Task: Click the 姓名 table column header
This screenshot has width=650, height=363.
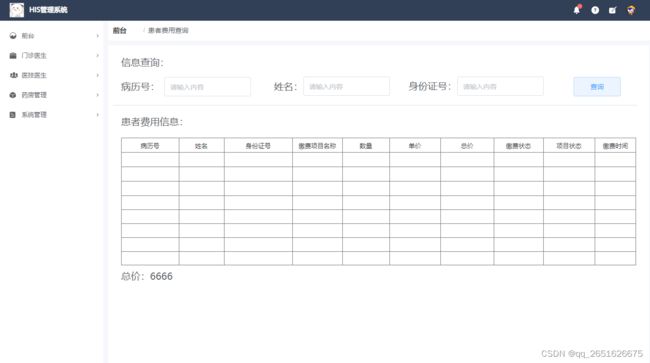Action: tap(201, 146)
